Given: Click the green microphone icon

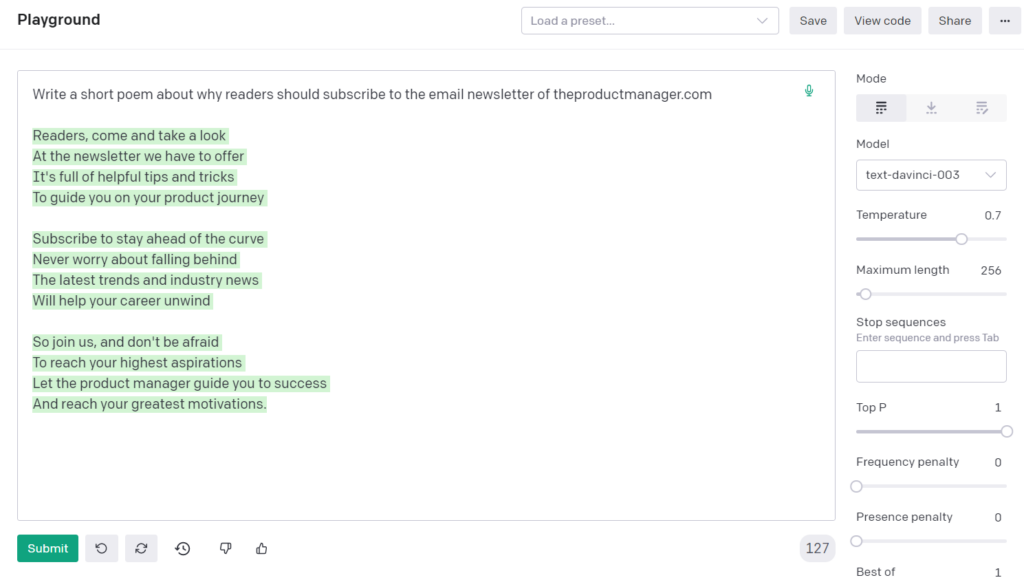Looking at the screenshot, I should click(x=808, y=91).
